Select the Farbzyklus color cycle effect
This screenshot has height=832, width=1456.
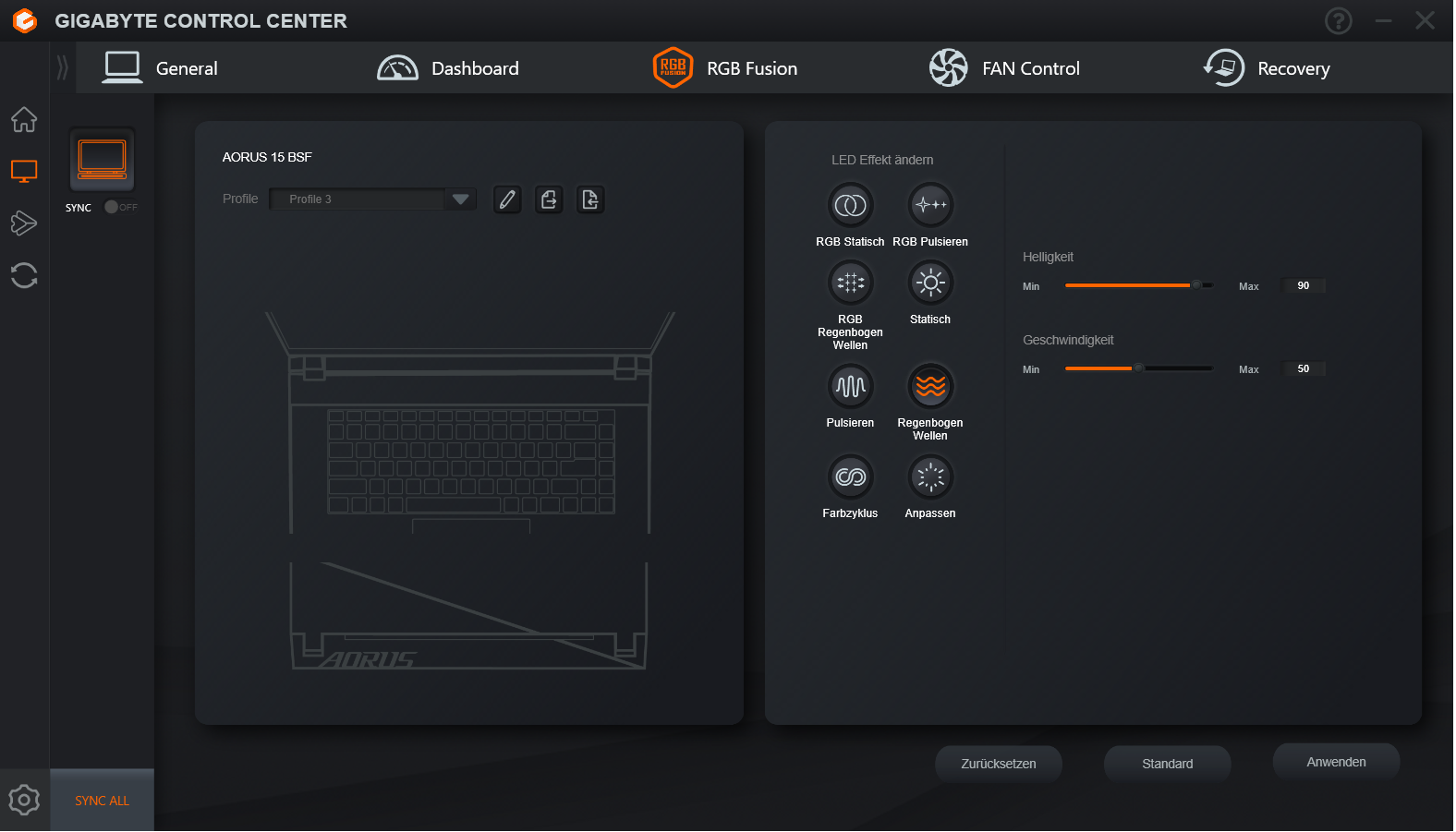(x=850, y=476)
